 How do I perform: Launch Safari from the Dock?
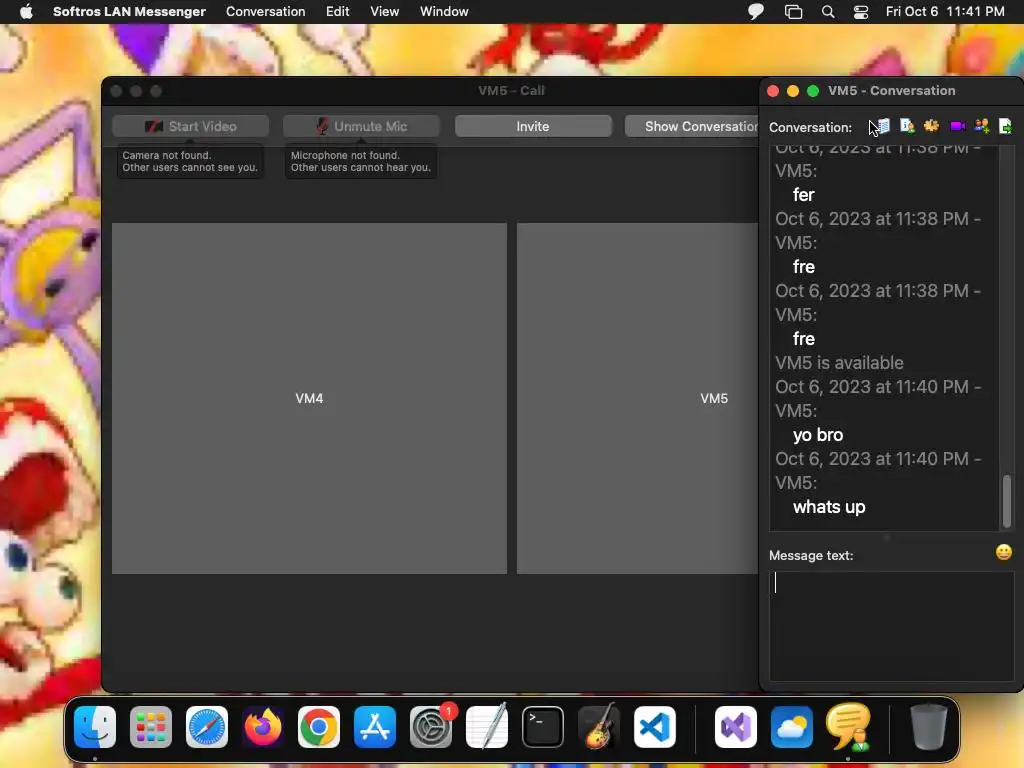click(x=207, y=727)
